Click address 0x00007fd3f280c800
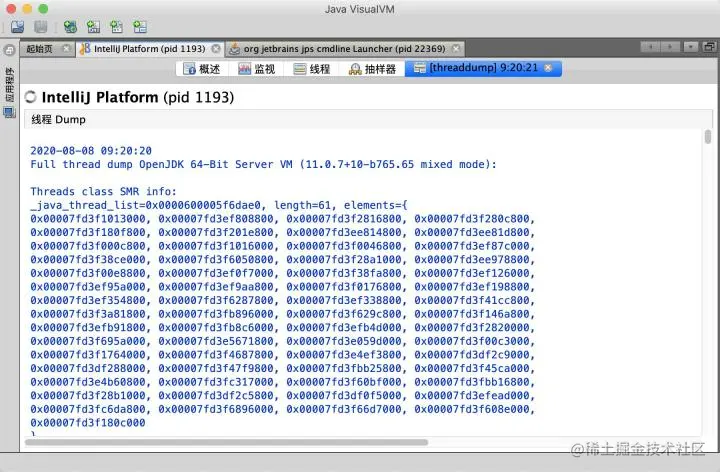The width and height of the screenshot is (720, 472). [472, 219]
